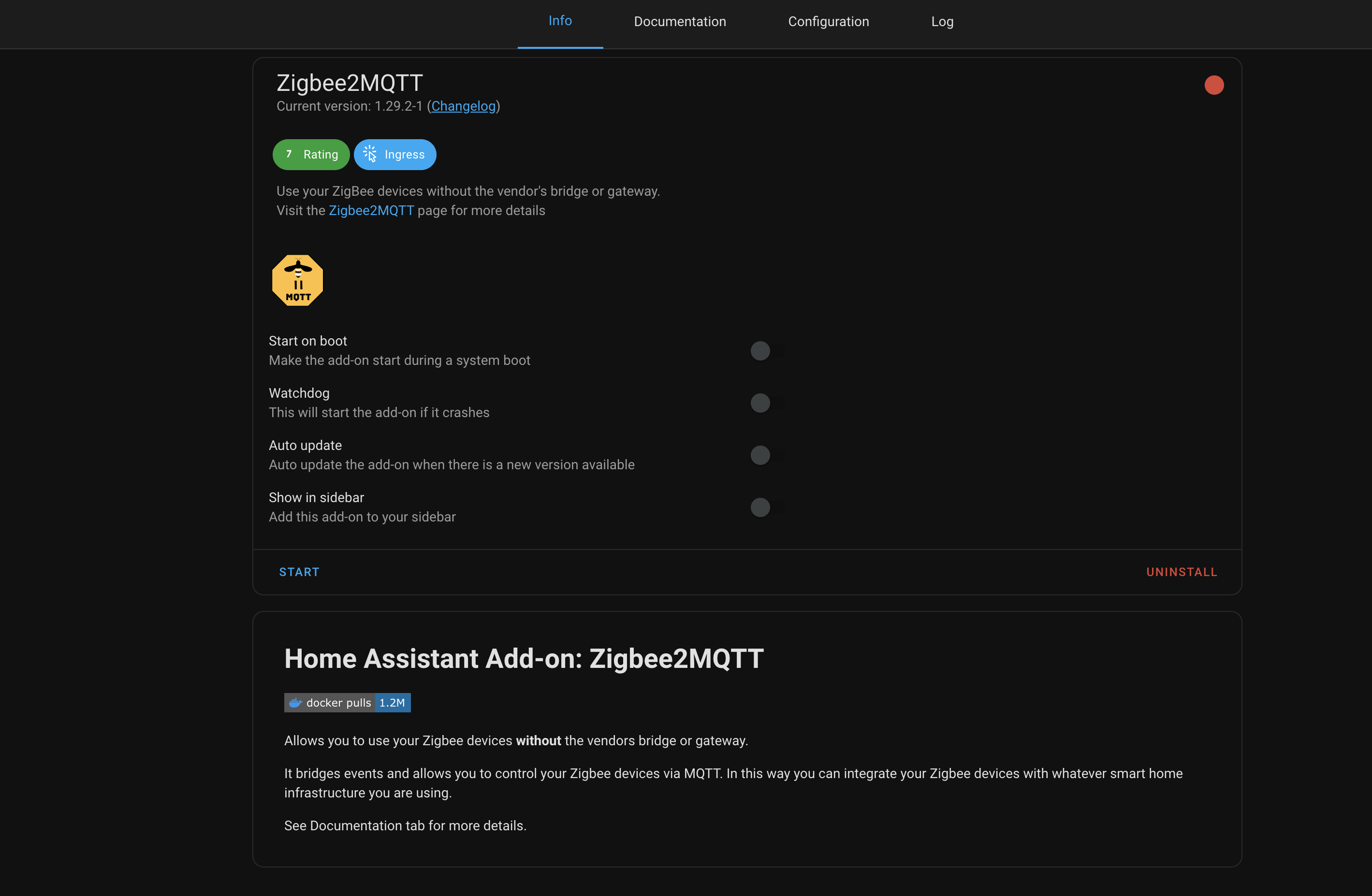This screenshot has height=896, width=1372.
Task: Click the blue Ingress capability shield
Action: tap(395, 154)
